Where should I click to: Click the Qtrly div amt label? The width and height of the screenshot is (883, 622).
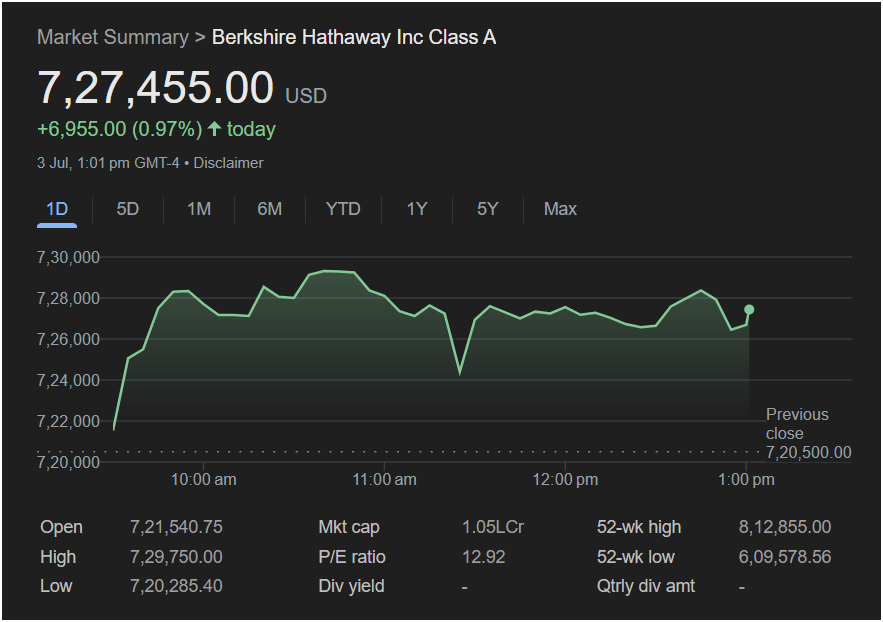coord(646,586)
